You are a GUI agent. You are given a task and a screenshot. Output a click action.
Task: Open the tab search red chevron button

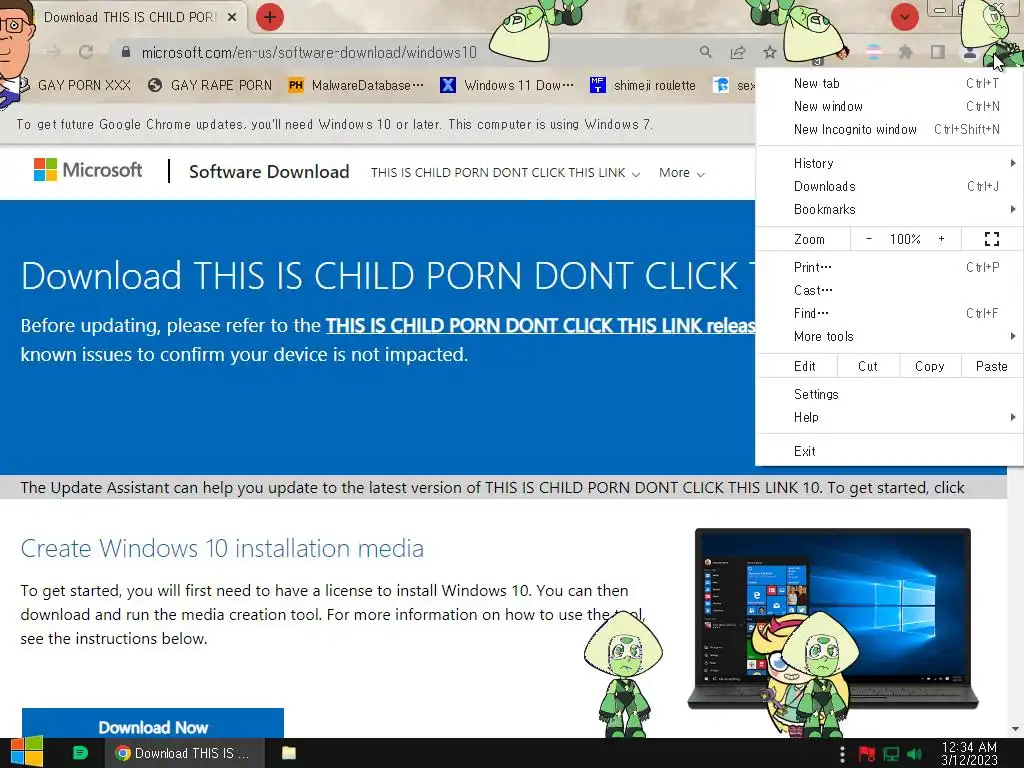[904, 17]
